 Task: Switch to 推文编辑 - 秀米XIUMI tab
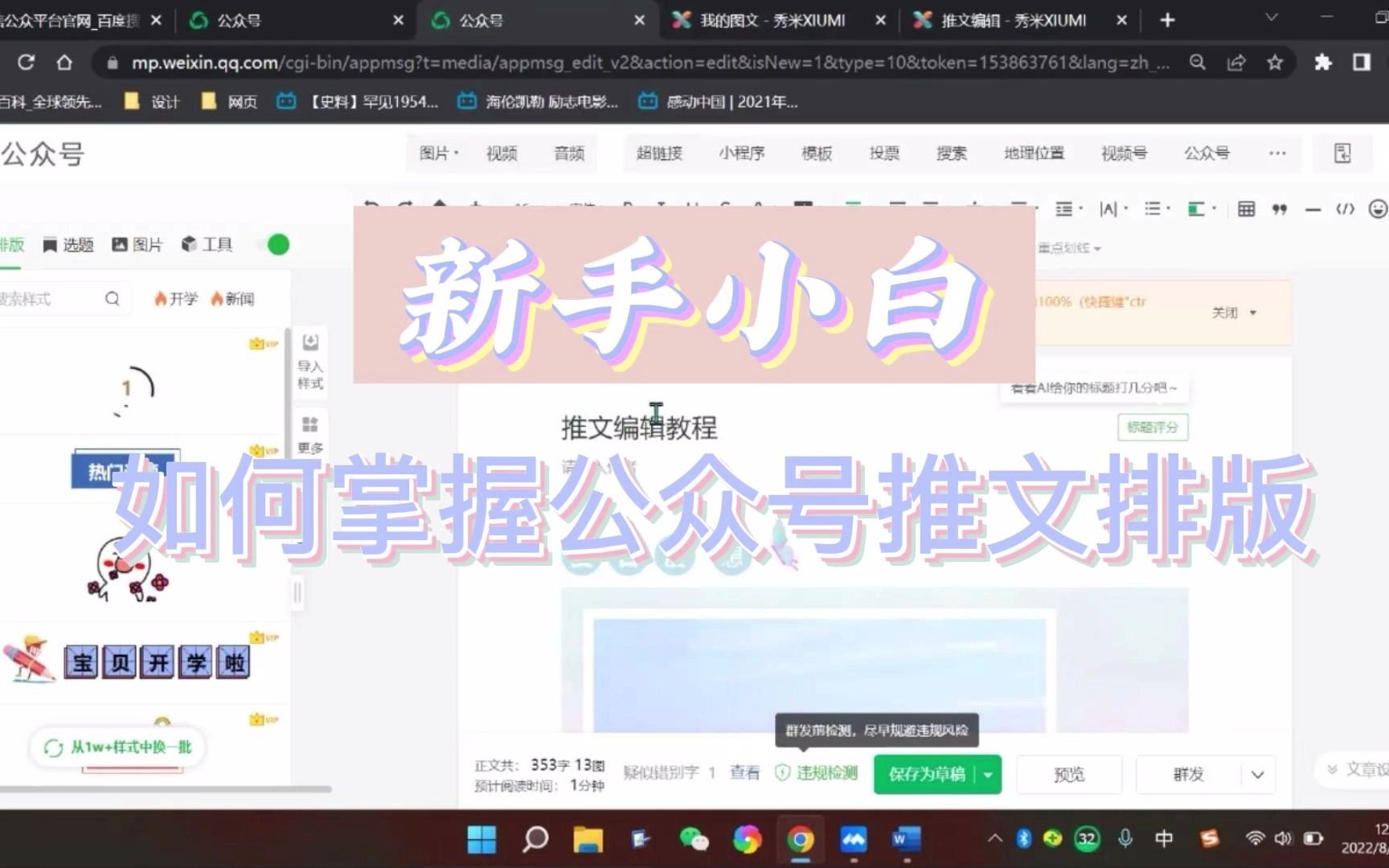pos(1020,21)
